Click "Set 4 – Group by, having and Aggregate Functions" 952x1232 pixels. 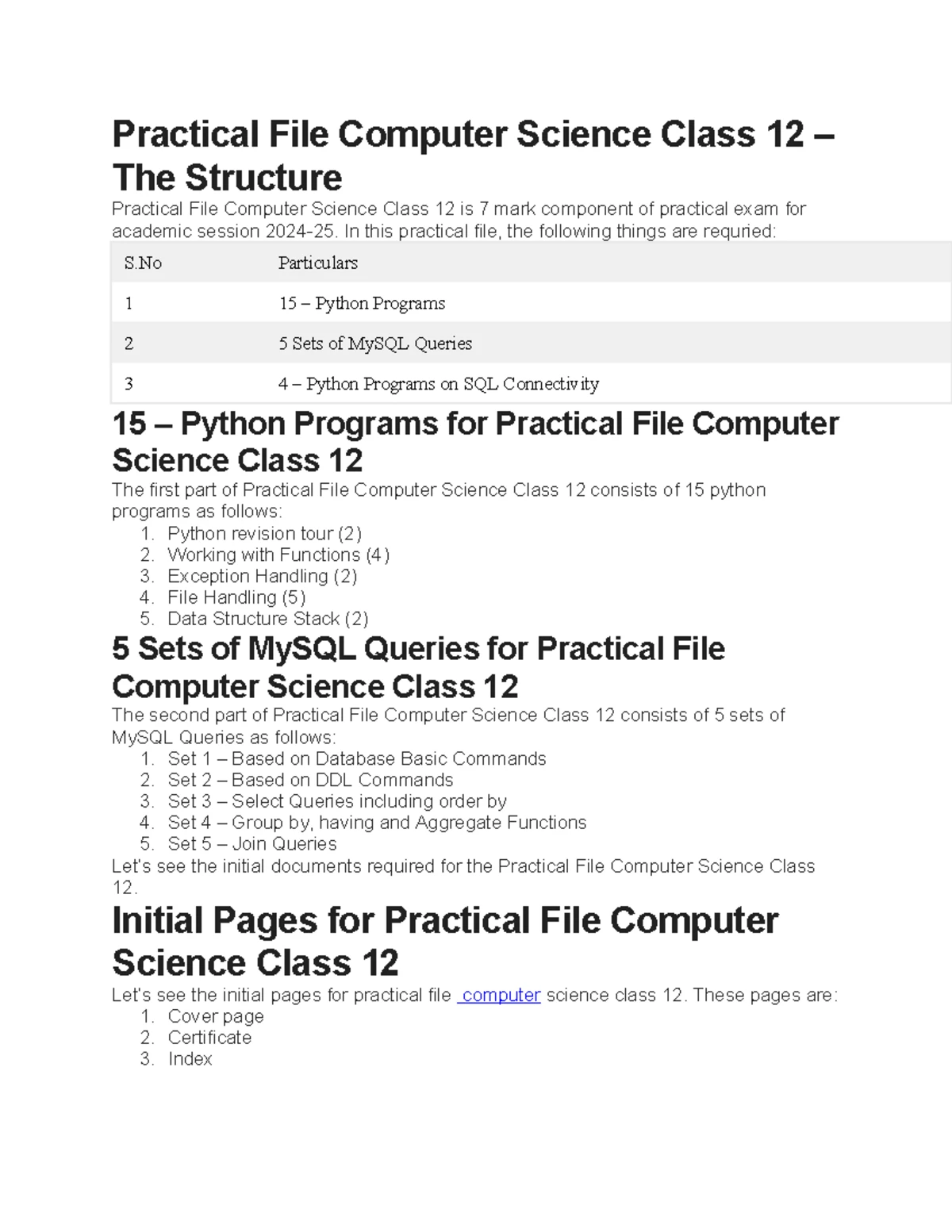(x=377, y=823)
